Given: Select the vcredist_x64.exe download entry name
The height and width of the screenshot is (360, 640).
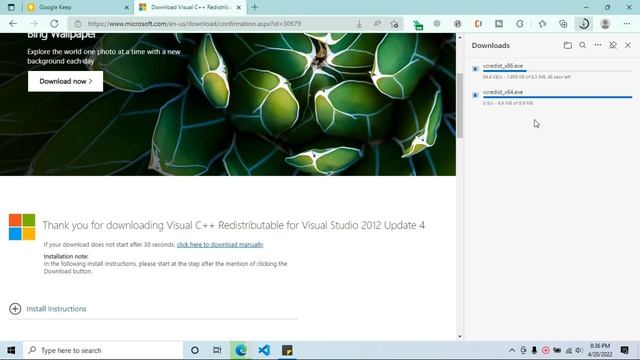Looking at the screenshot, I should (x=503, y=92).
